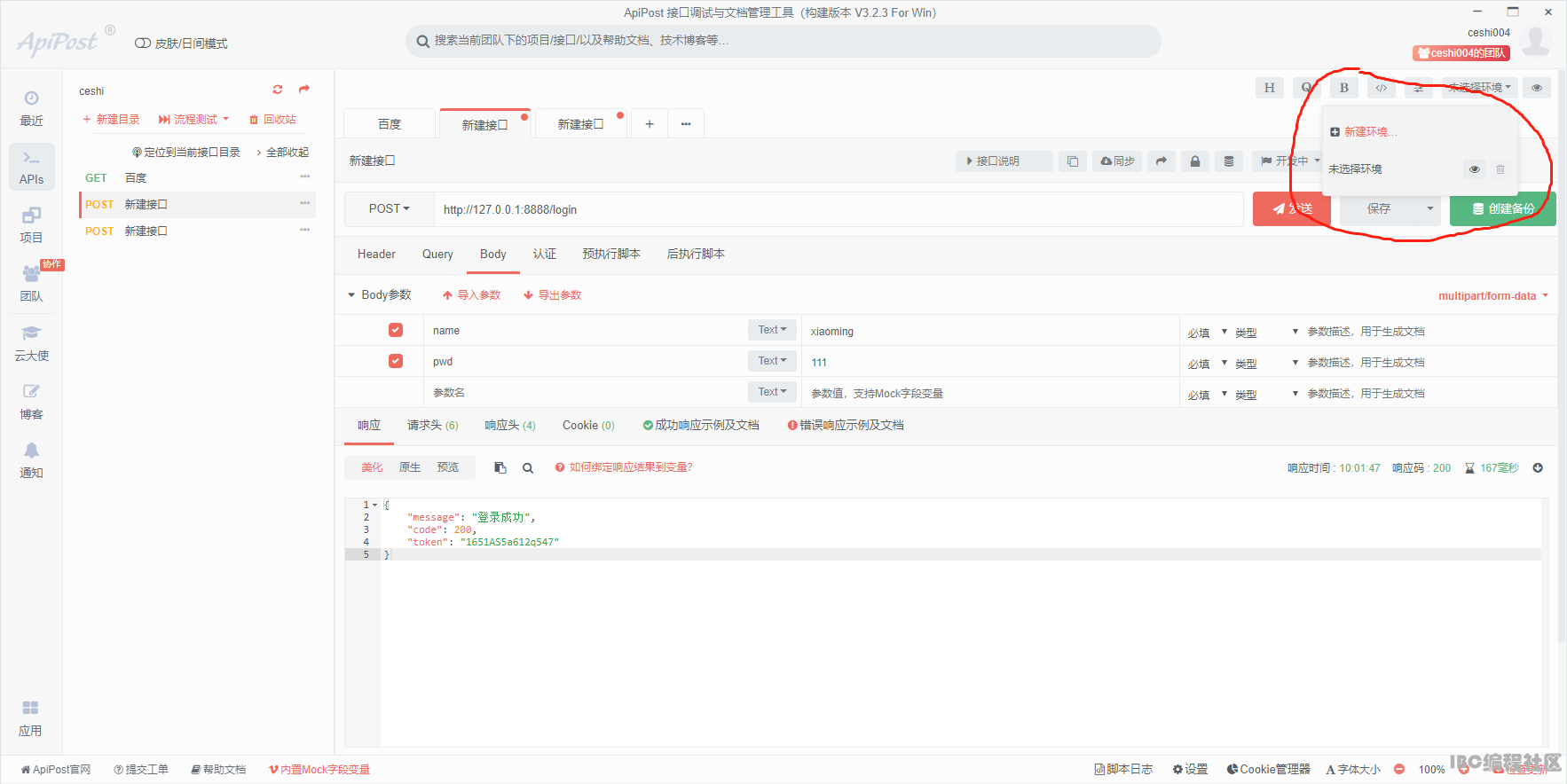Click 新建目录 to create a directory
This screenshot has height=784, width=1567.
(x=112, y=119)
